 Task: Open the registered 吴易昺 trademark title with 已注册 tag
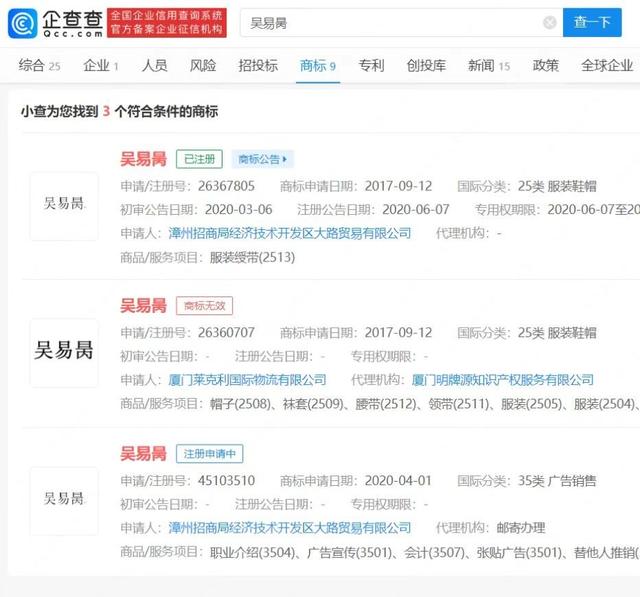pos(143,159)
